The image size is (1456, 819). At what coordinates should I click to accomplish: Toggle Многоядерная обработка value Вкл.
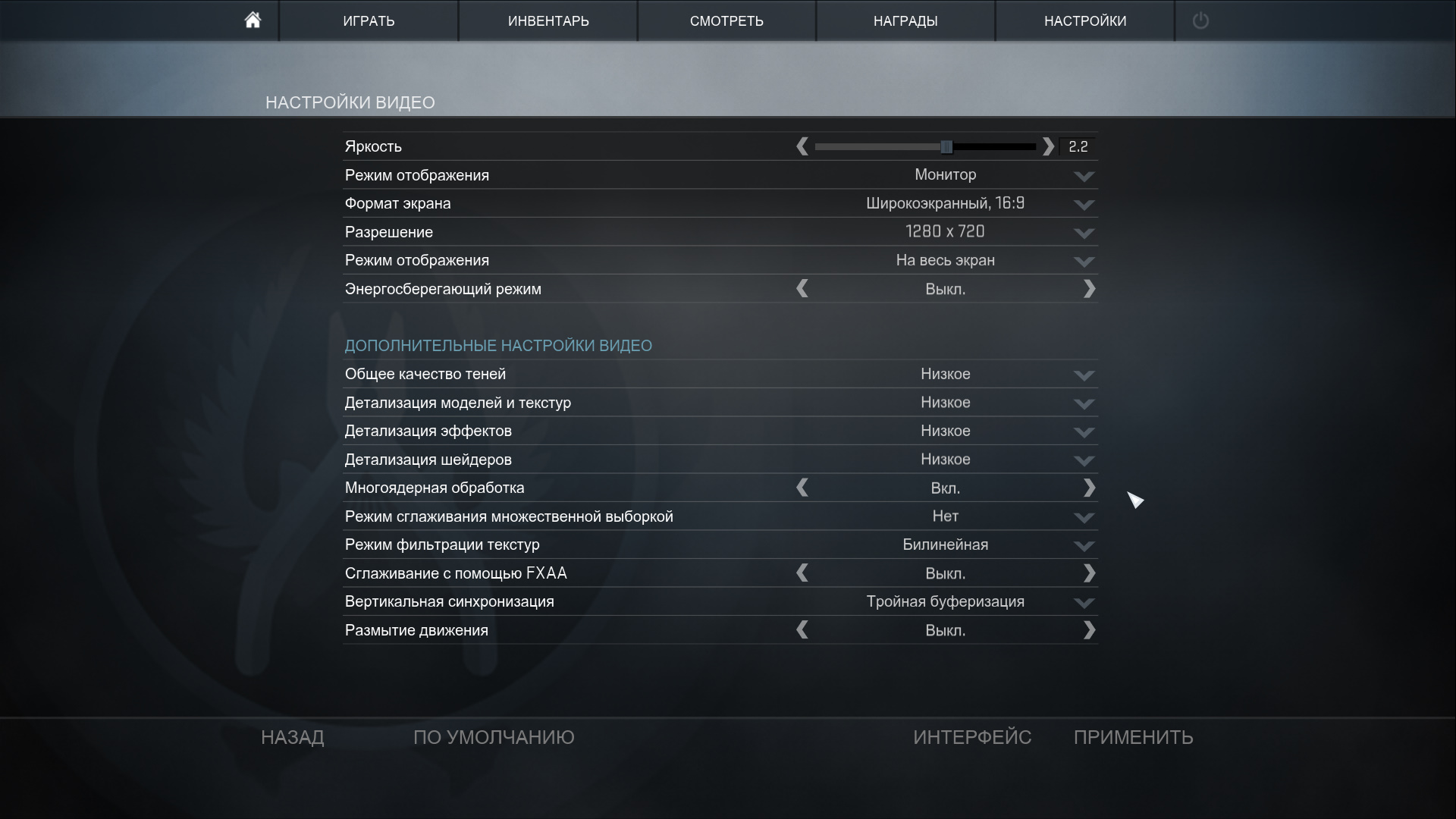945,488
